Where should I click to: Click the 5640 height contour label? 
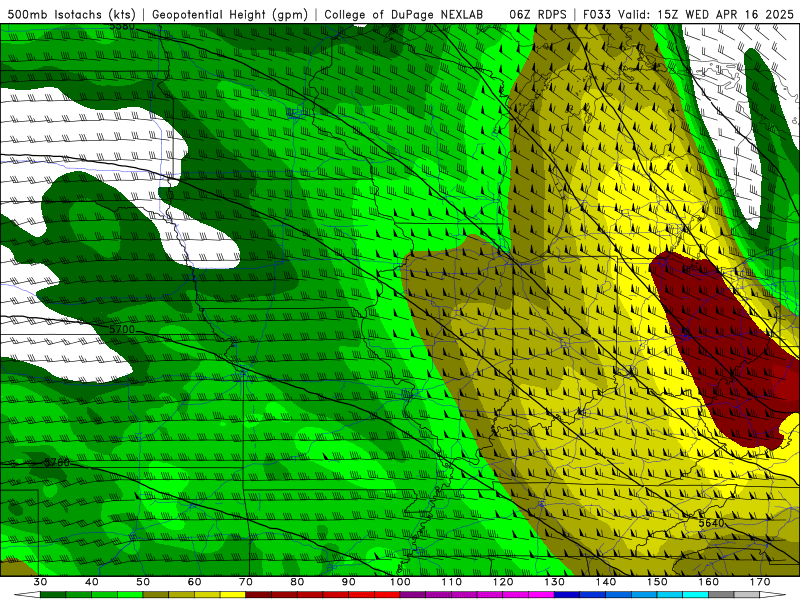click(x=711, y=523)
